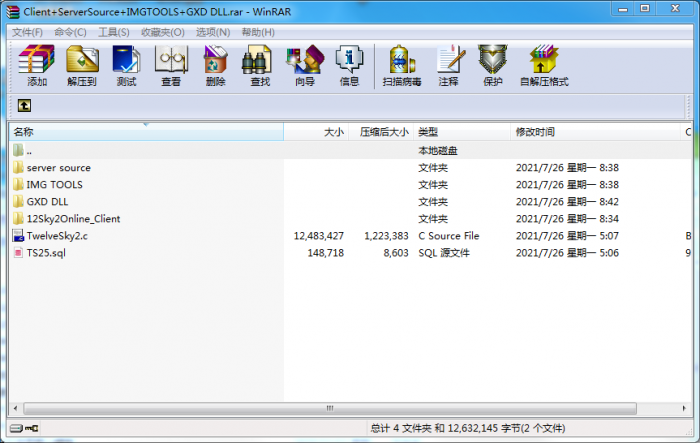Viewport: 700px width, 443px height.
Task: Run the Test (测试) archive tool
Action: [x=126, y=65]
